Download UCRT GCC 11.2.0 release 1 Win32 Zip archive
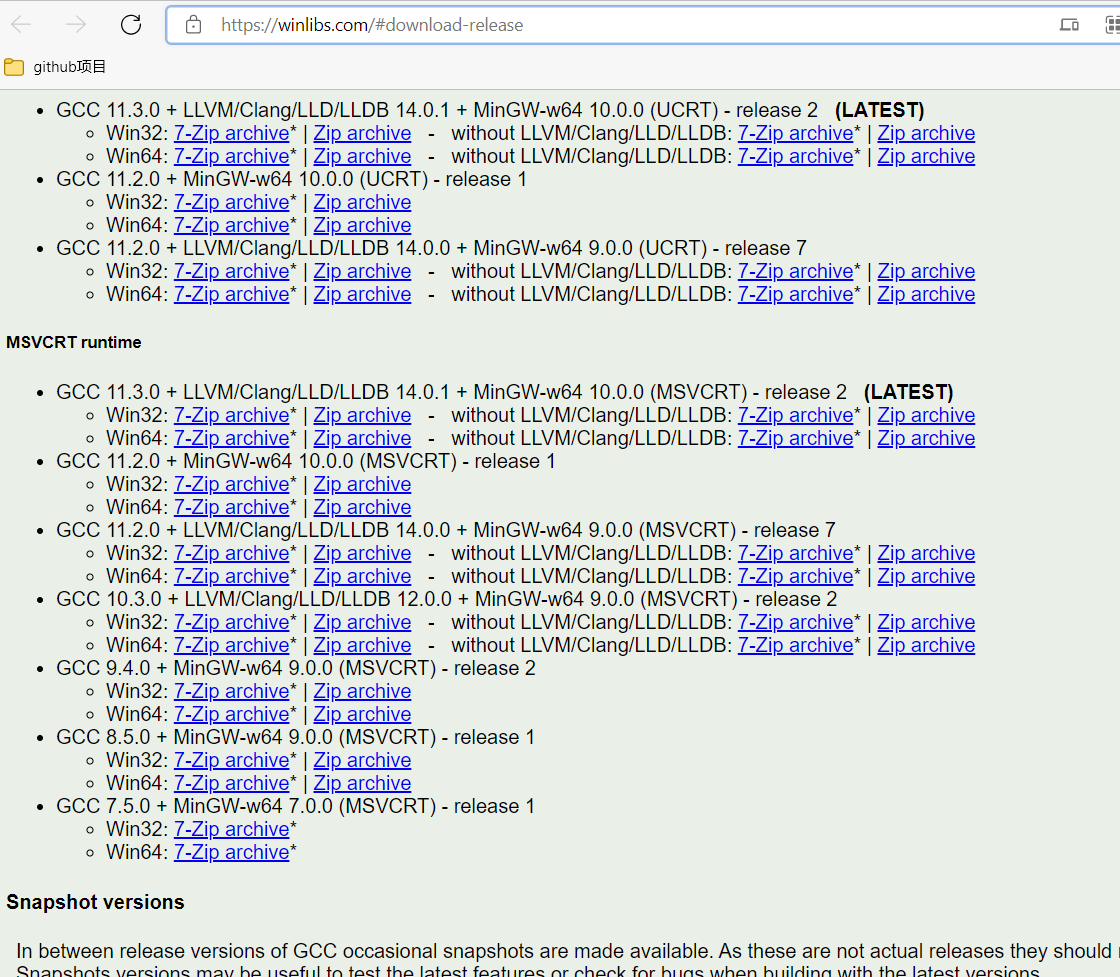Screen dimensions: 1120x977 coord(362,203)
